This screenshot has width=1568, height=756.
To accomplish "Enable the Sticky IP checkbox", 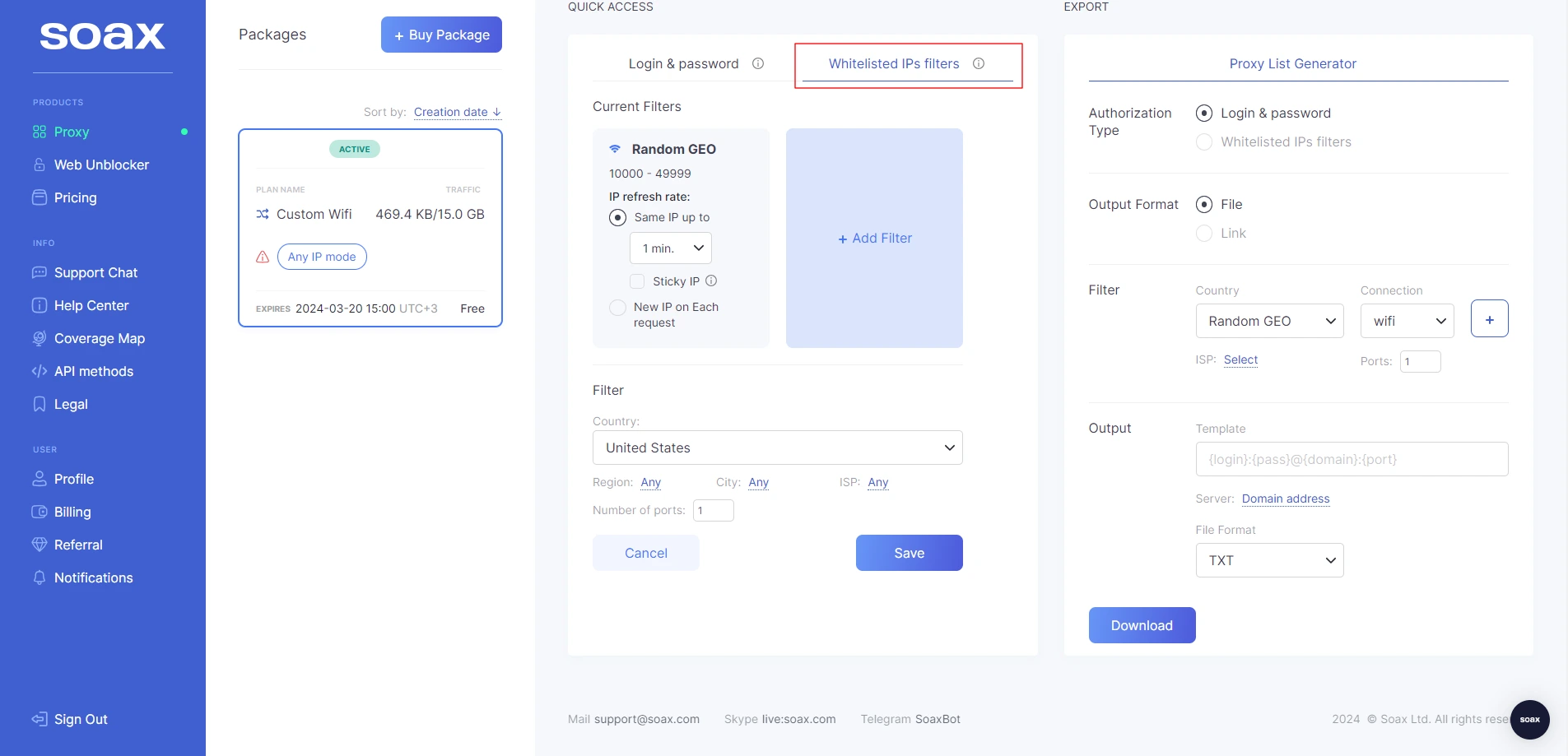I will tap(637, 281).
